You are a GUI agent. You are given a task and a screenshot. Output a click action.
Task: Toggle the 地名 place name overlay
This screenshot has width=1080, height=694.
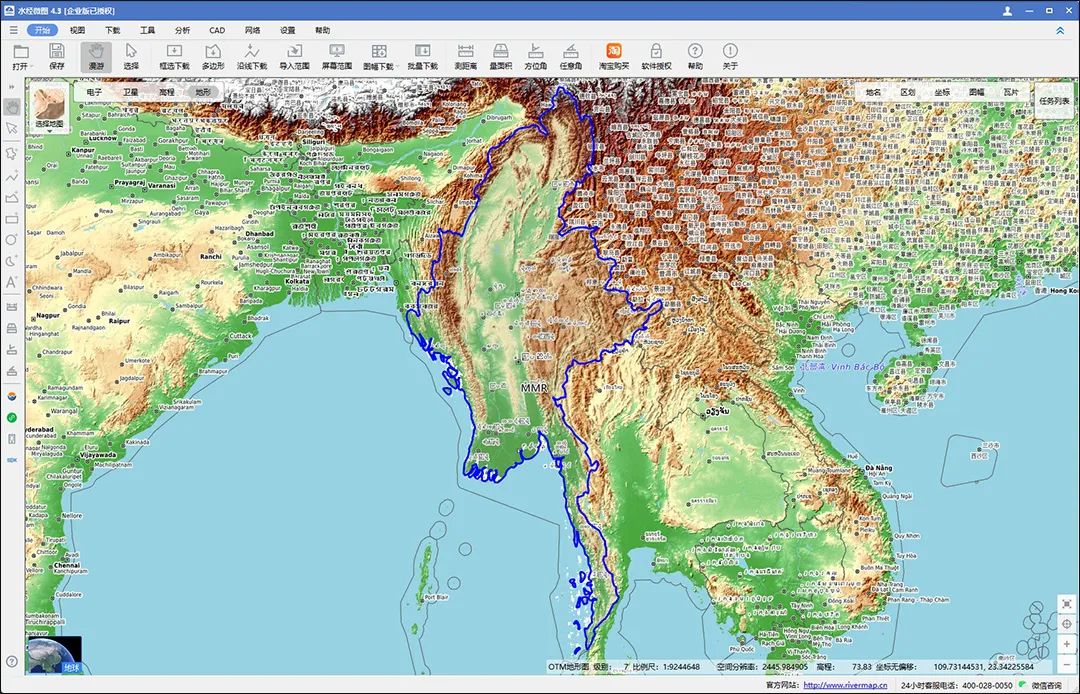874,92
